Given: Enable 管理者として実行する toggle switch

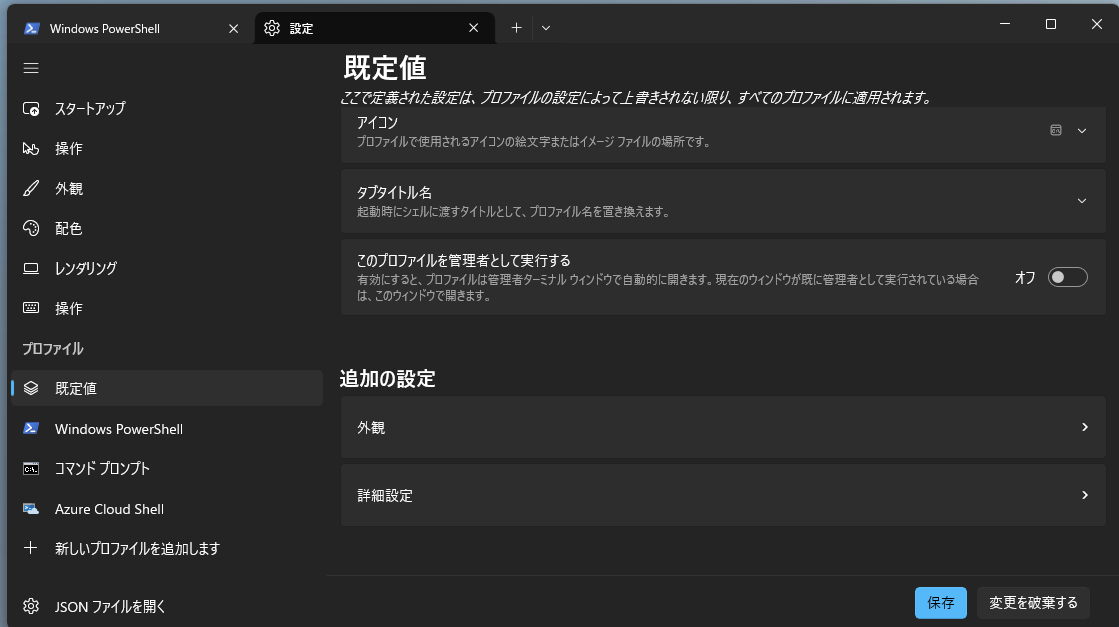Looking at the screenshot, I should pyautogui.click(x=1066, y=277).
